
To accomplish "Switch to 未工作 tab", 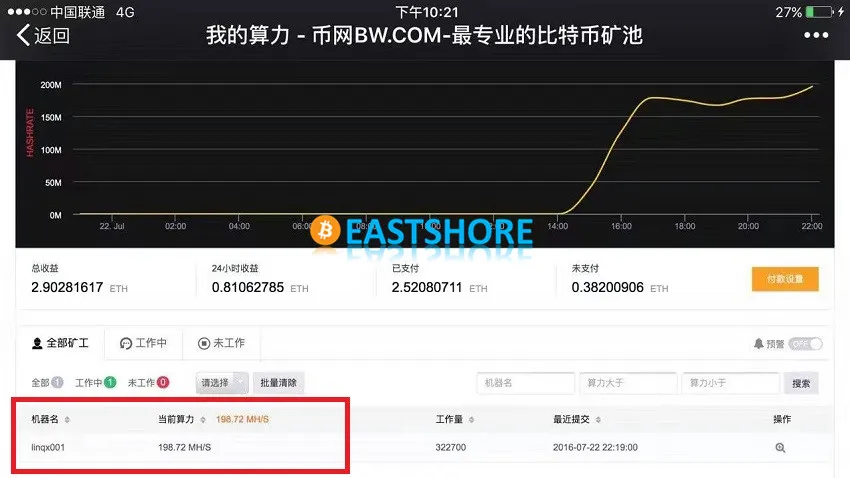I will (221, 343).
